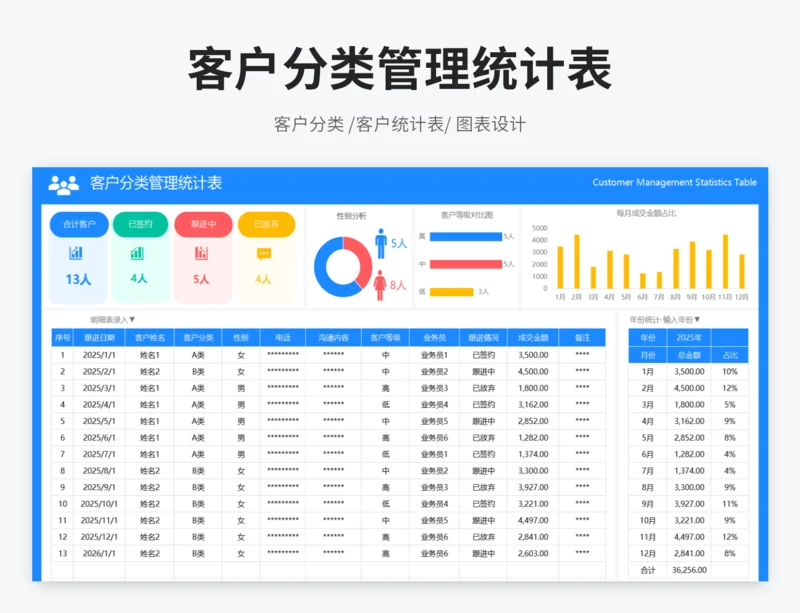This screenshot has width=800, height=613.
Task: Click the 13人 total customer count
Action: (78, 279)
